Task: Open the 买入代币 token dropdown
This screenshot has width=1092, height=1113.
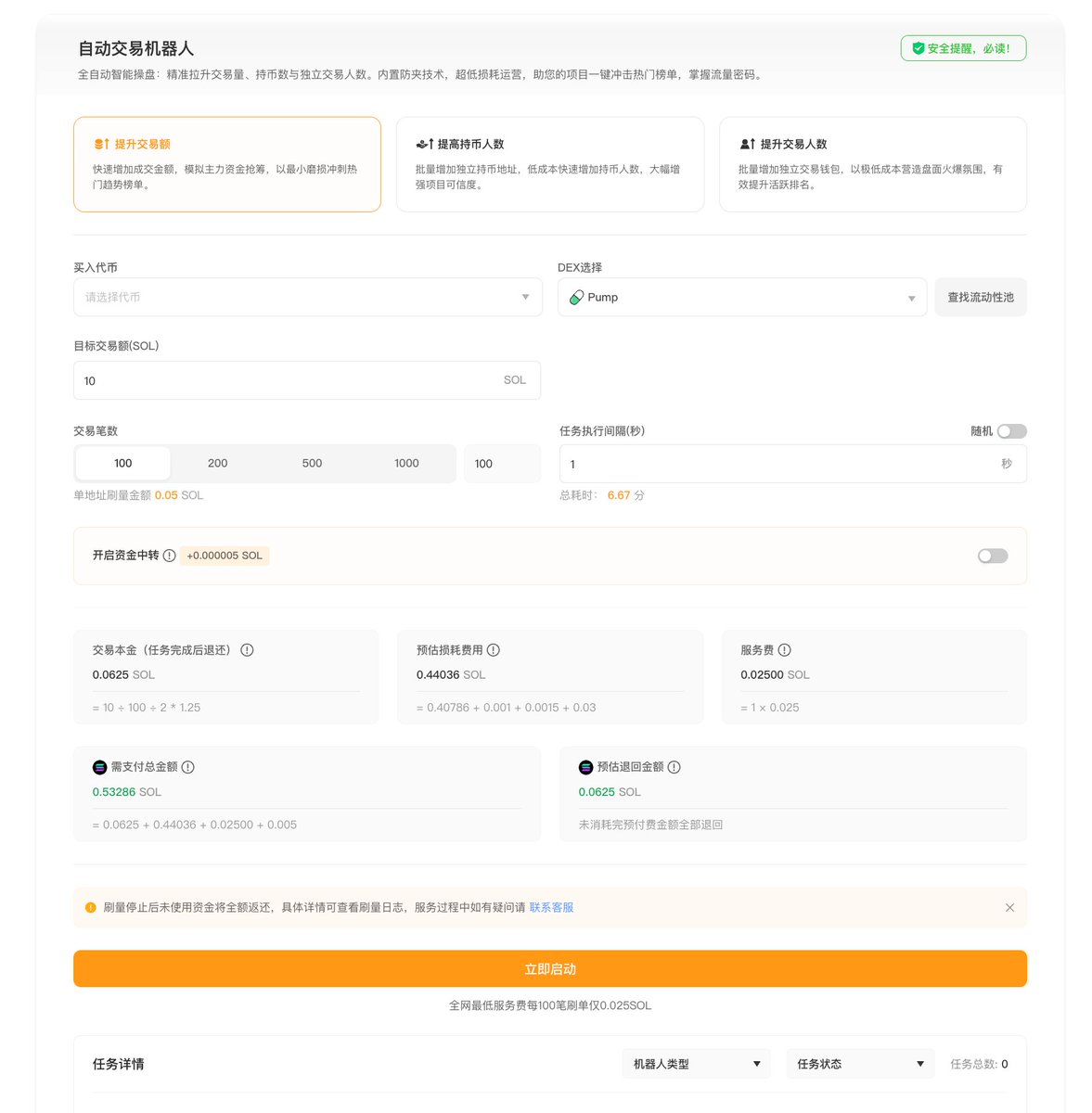Action: (308, 297)
